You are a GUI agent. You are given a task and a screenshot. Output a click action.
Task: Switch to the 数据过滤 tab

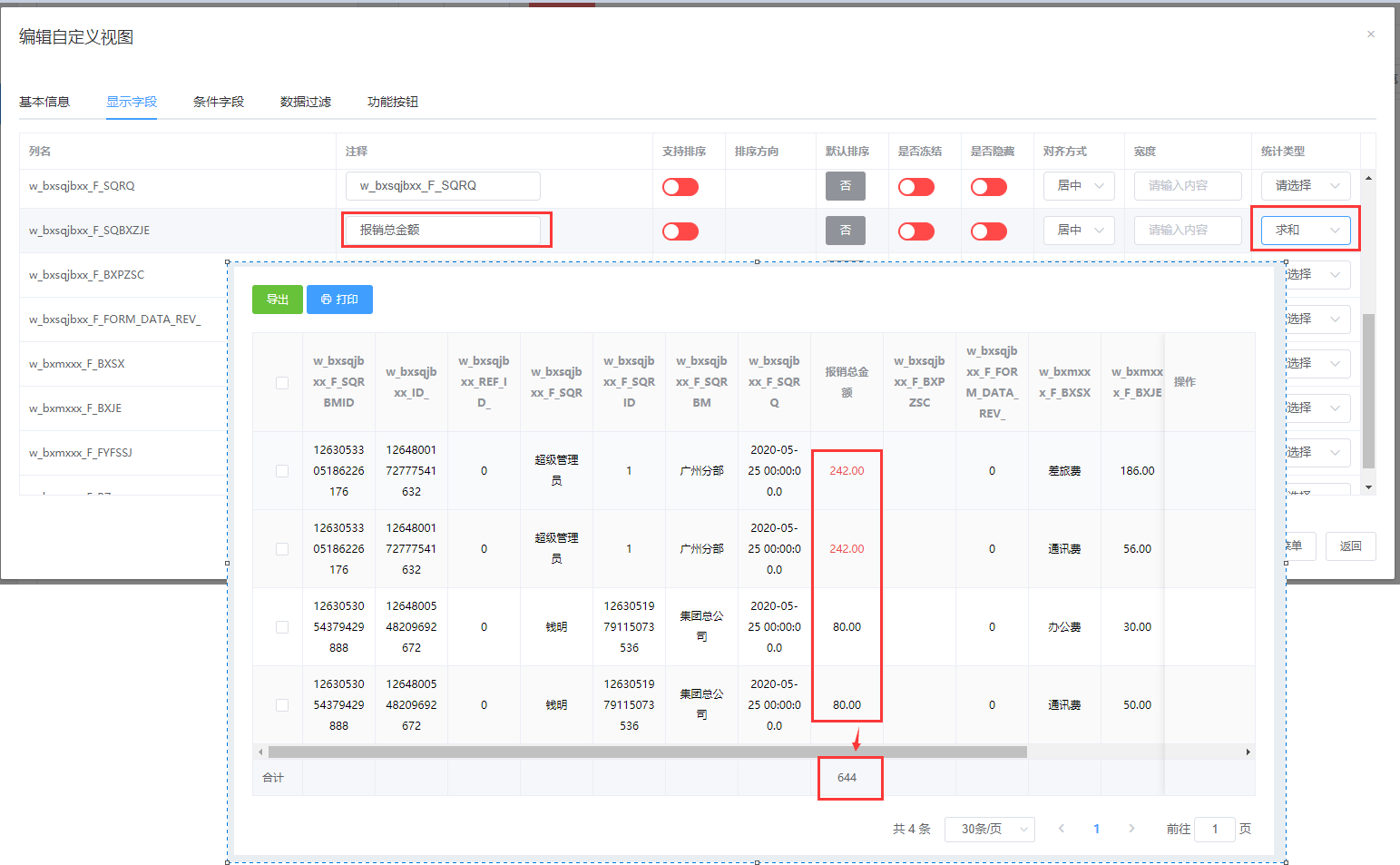pyautogui.click(x=306, y=102)
